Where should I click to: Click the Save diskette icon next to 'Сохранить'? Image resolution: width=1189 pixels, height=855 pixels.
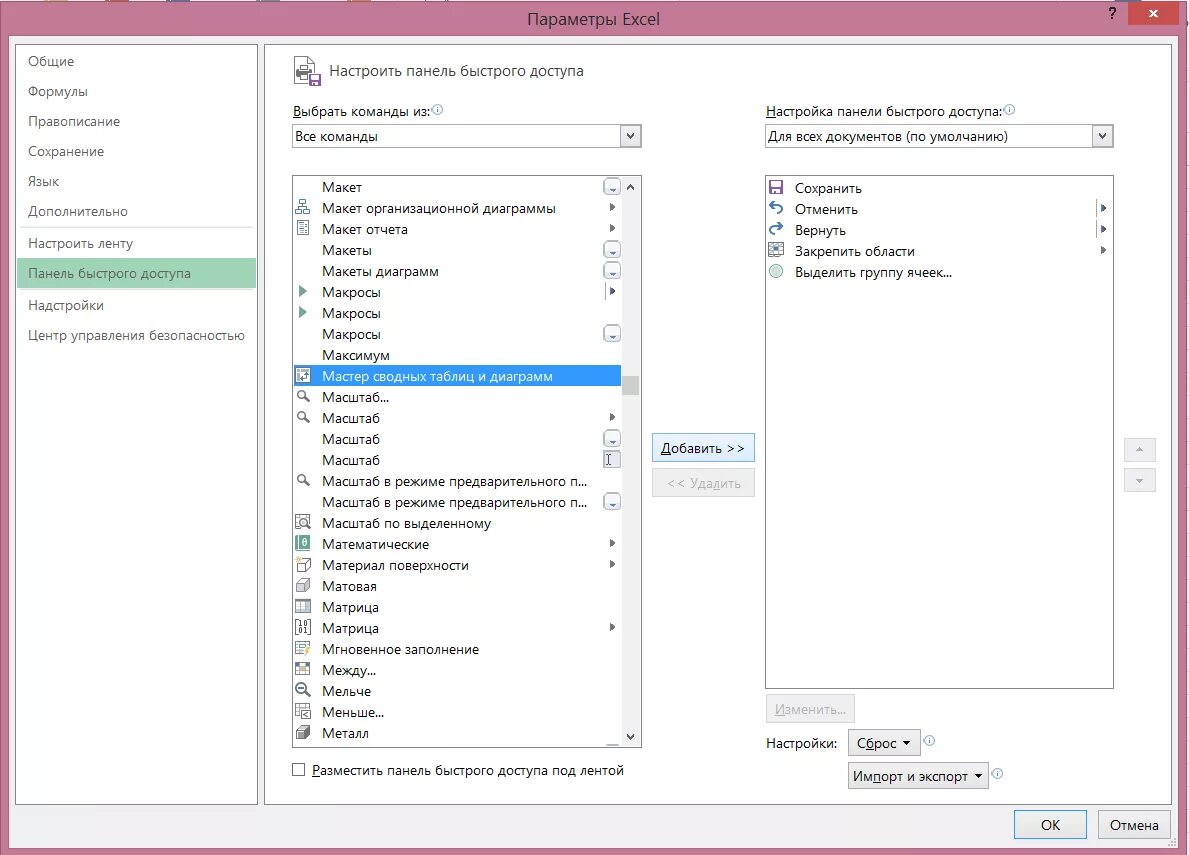point(776,187)
